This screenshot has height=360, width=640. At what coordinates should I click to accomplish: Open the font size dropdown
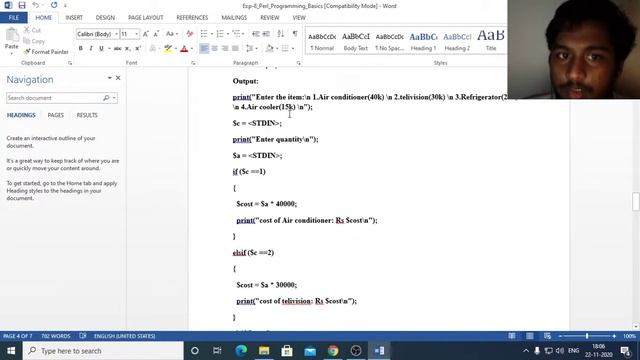coord(136,34)
